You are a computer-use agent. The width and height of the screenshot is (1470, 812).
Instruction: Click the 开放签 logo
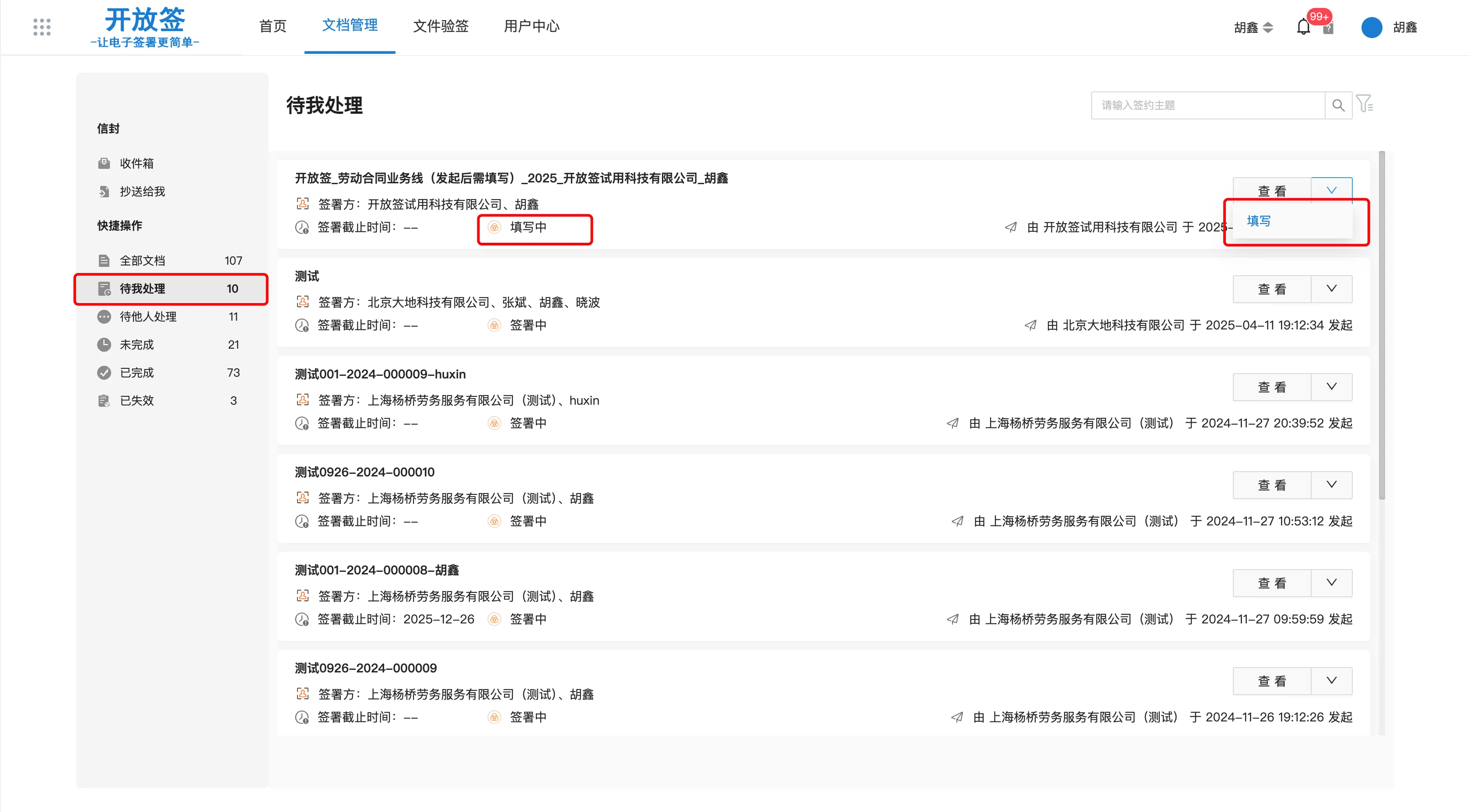click(145, 27)
